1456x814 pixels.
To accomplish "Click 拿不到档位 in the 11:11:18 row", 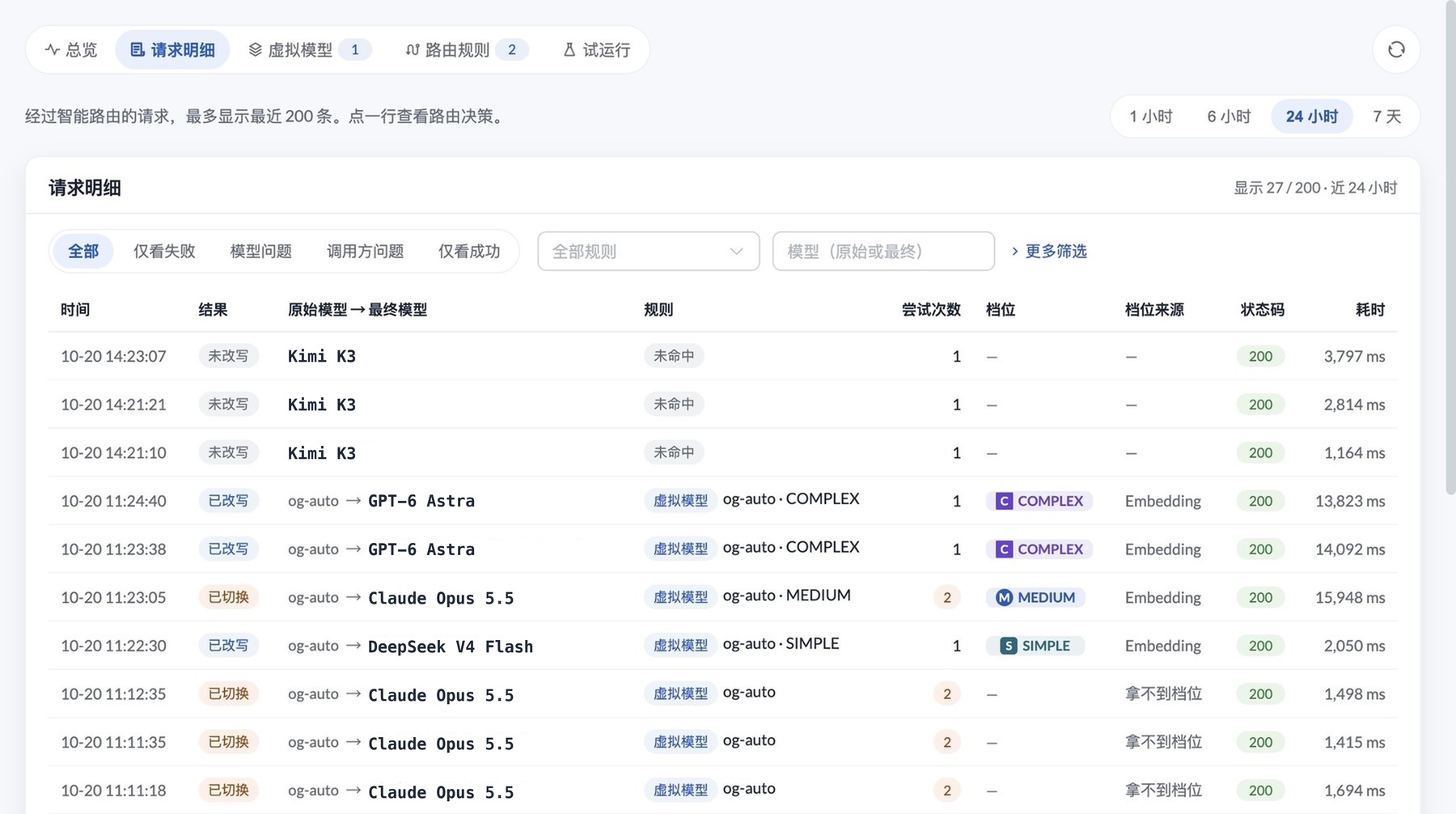I will click(x=1163, y=790).
